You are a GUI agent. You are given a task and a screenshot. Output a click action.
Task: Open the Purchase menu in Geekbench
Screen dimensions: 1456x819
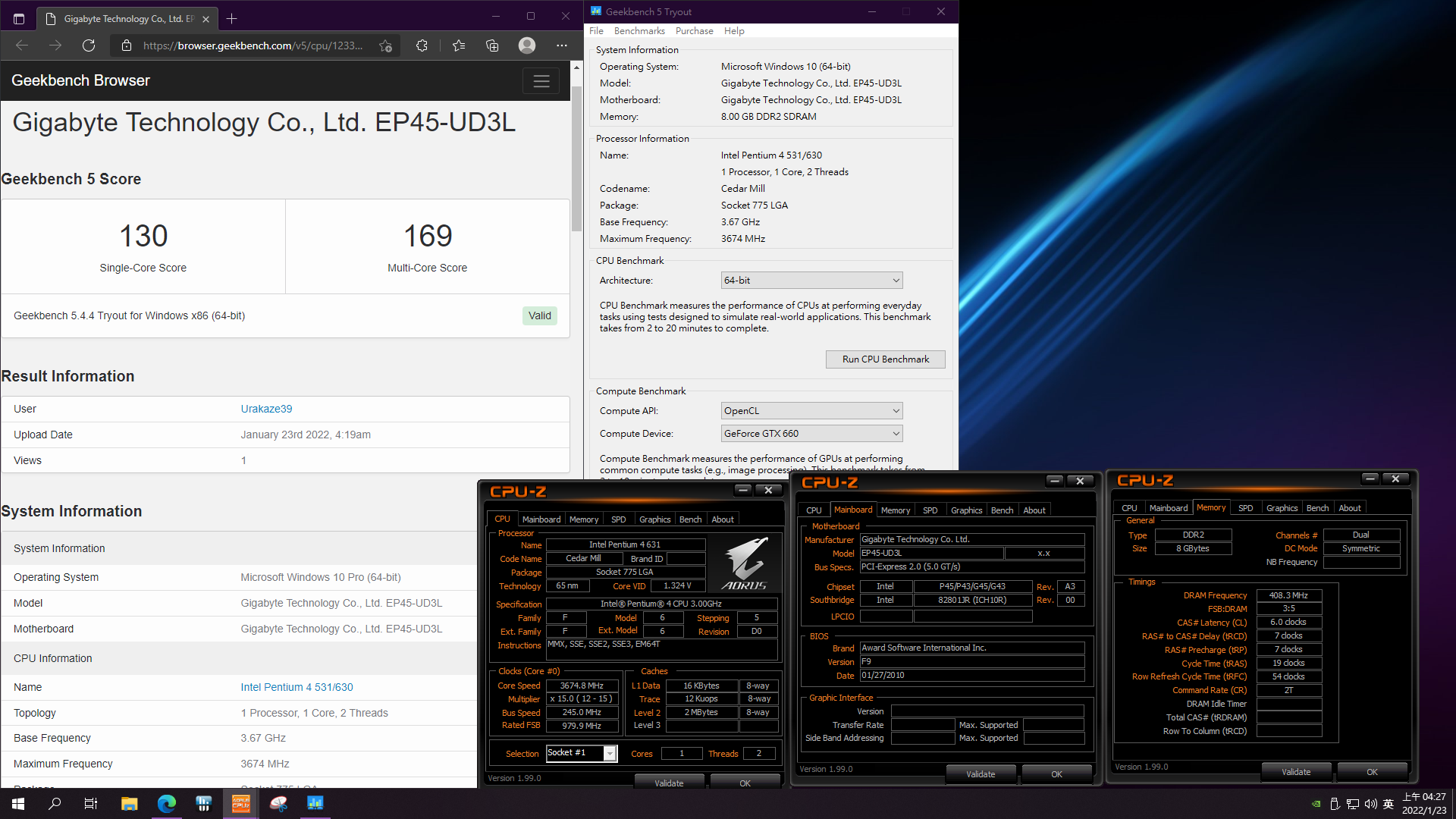click(695, 31)
